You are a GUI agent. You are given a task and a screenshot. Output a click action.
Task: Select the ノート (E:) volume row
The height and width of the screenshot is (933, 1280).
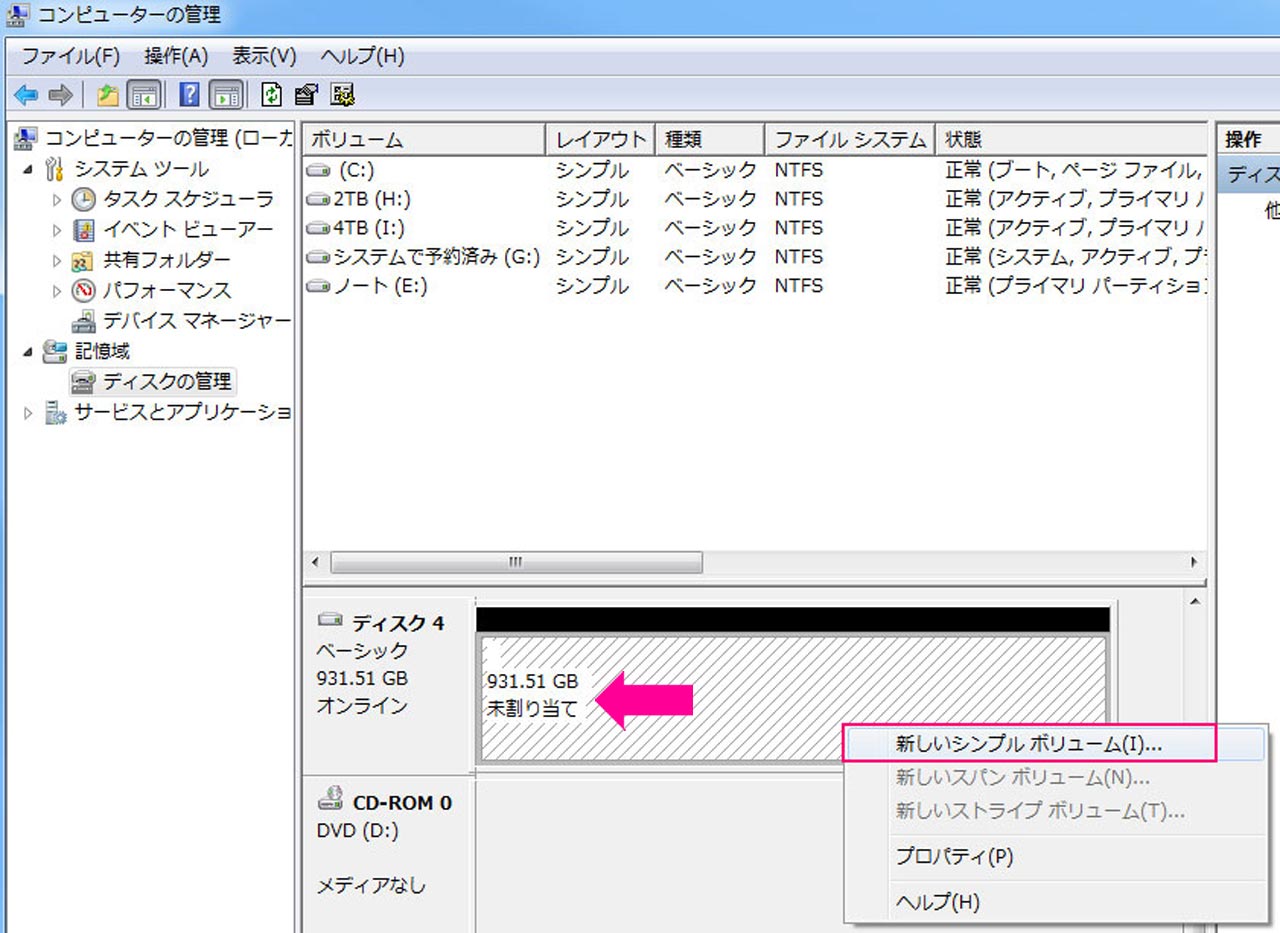pos(754,286)
